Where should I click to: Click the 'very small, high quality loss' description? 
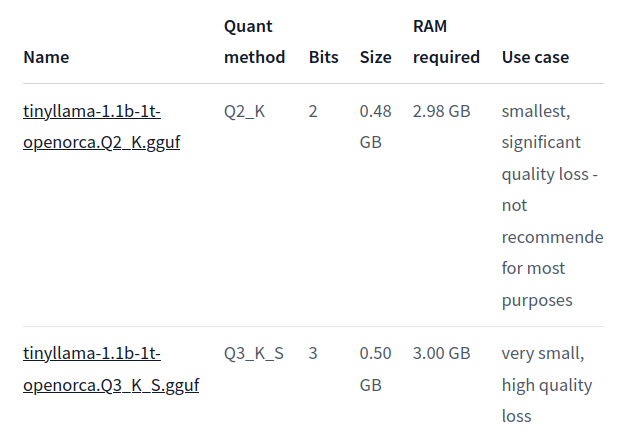547,385
